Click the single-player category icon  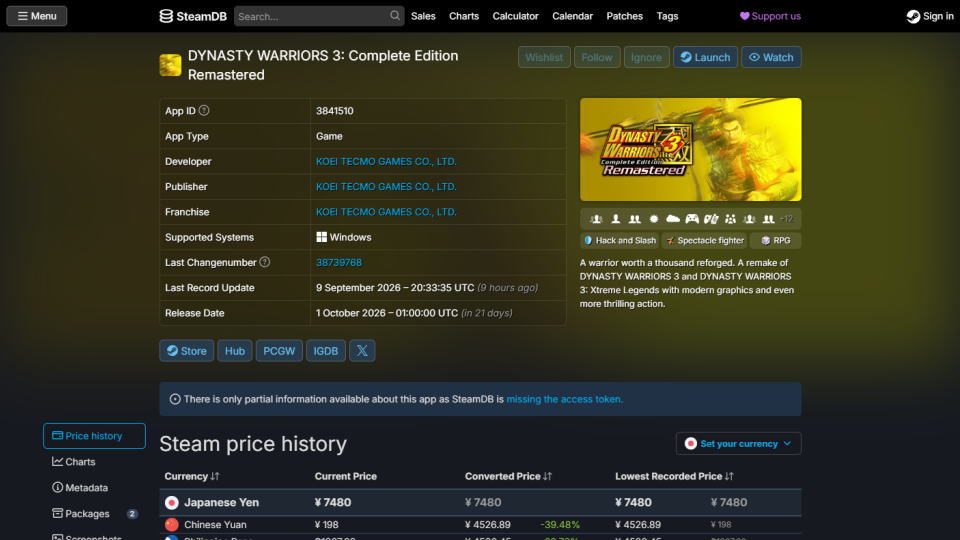click(616, 219)
